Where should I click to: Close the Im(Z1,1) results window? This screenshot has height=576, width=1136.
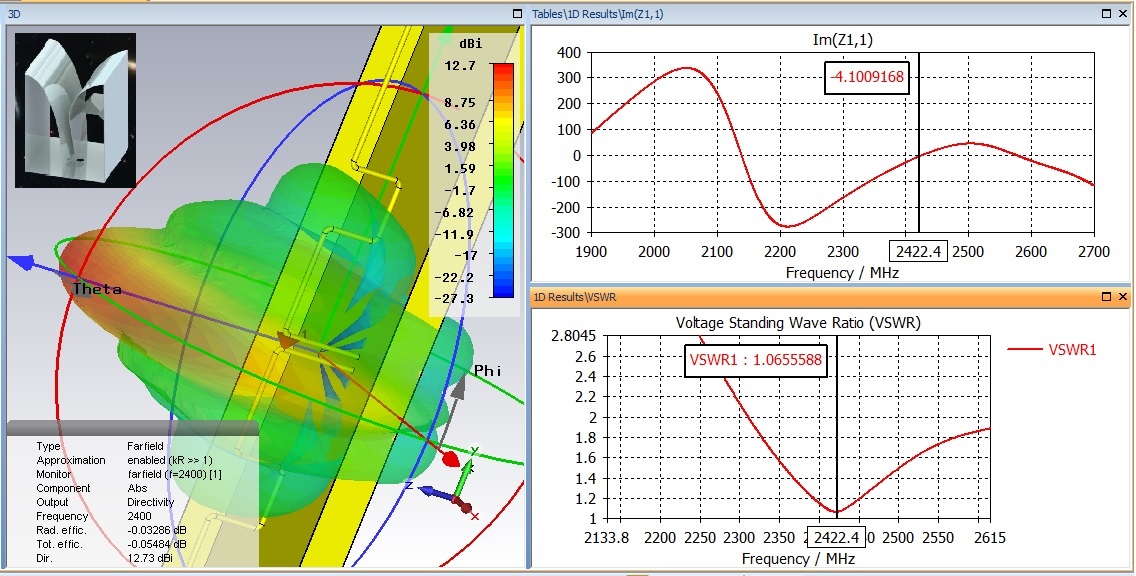pos(1123,14)
